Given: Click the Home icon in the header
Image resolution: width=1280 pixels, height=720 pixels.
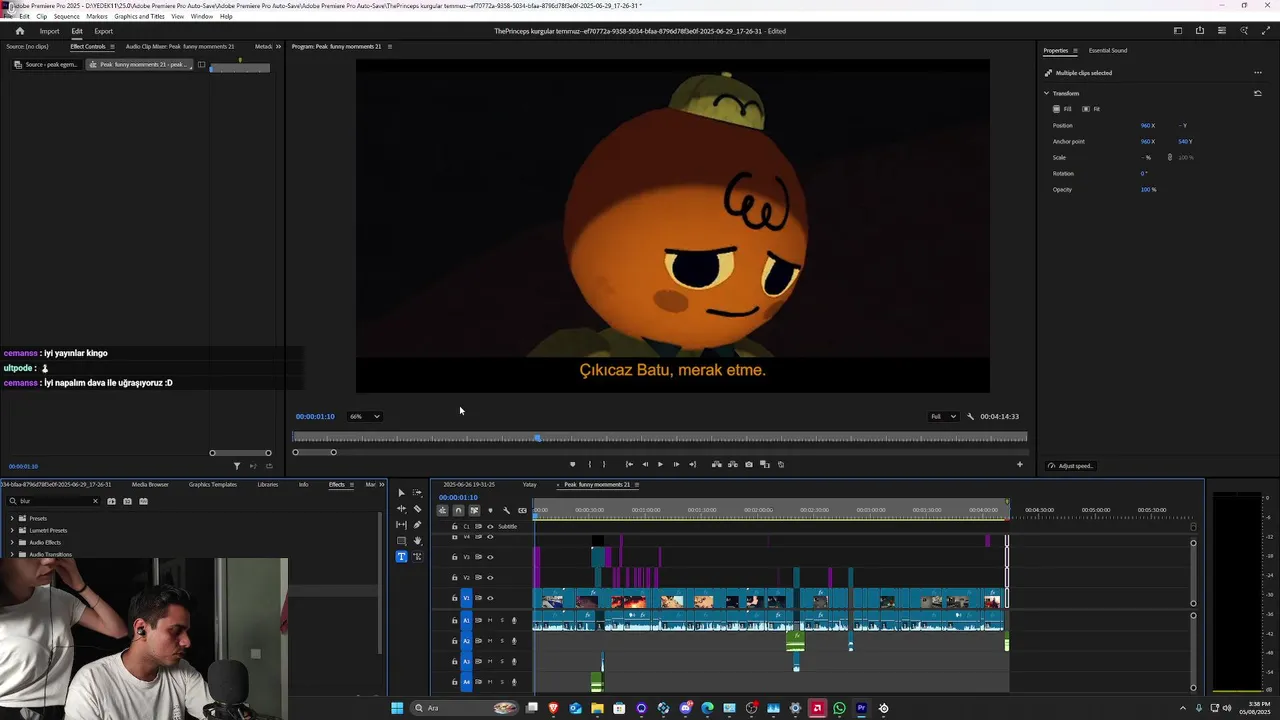Looking at the screenshot, I should tap(19, 31).
